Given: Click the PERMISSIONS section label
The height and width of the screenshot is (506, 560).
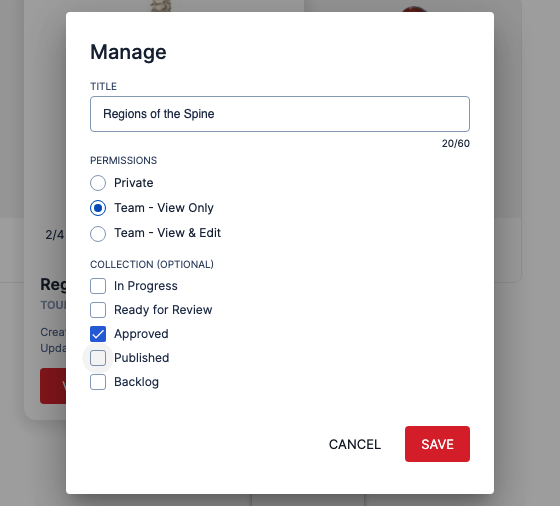Looking at the screenshot, I should 123,160.
